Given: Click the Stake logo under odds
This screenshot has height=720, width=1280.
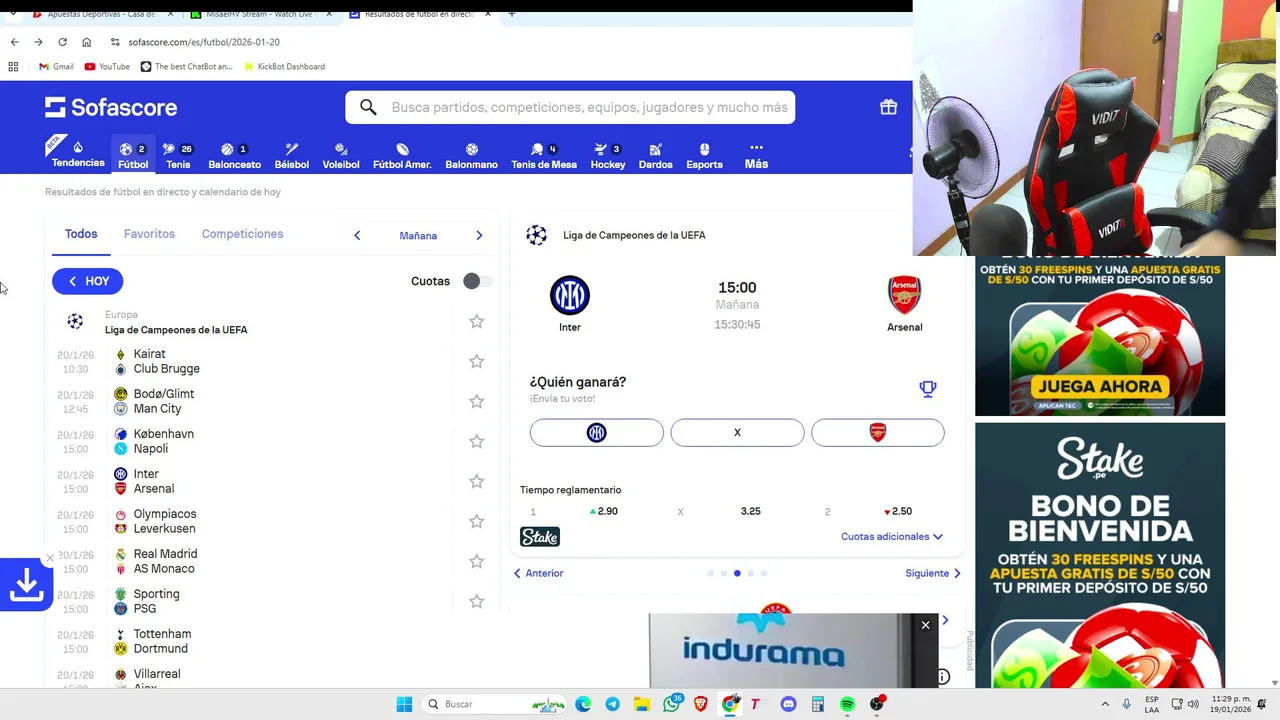Looking at the screenshot, I should click(540, 537).
